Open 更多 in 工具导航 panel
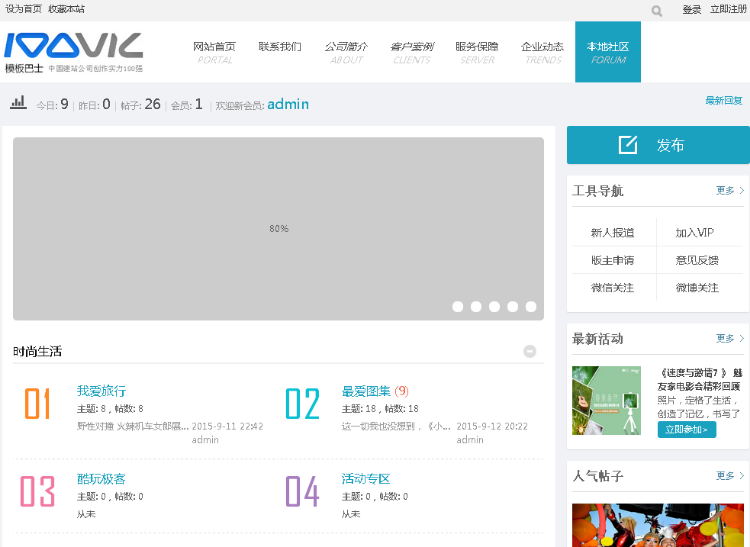This screenshot has height=547, width=750. (x=730, y=190)
